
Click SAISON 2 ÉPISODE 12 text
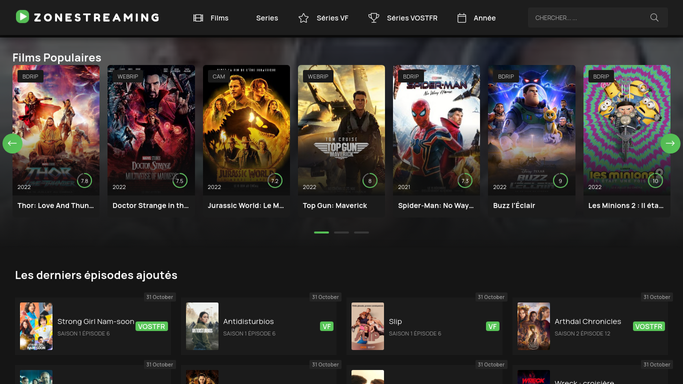(x=582, y=333)
